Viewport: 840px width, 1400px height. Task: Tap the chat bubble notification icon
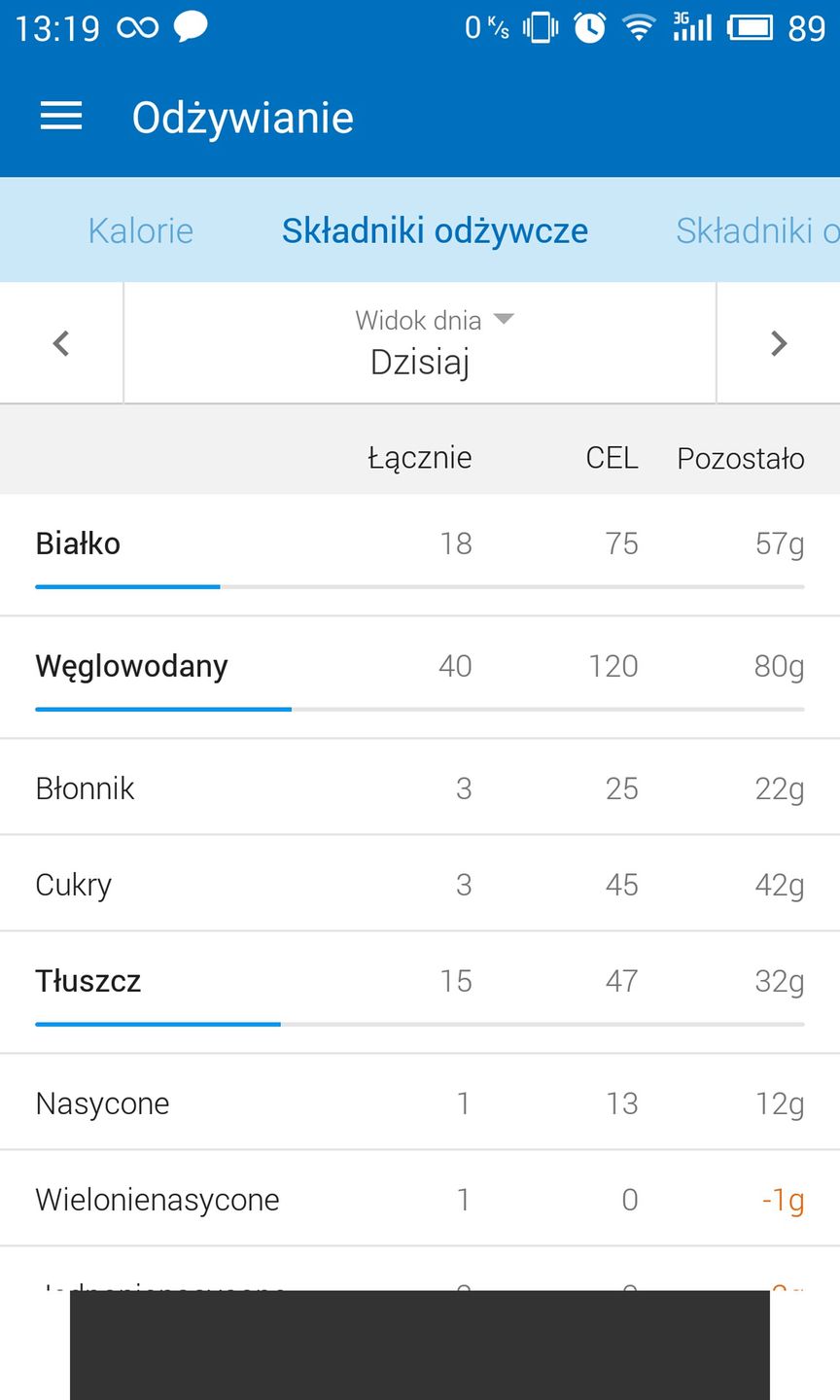tap(191, 26)
